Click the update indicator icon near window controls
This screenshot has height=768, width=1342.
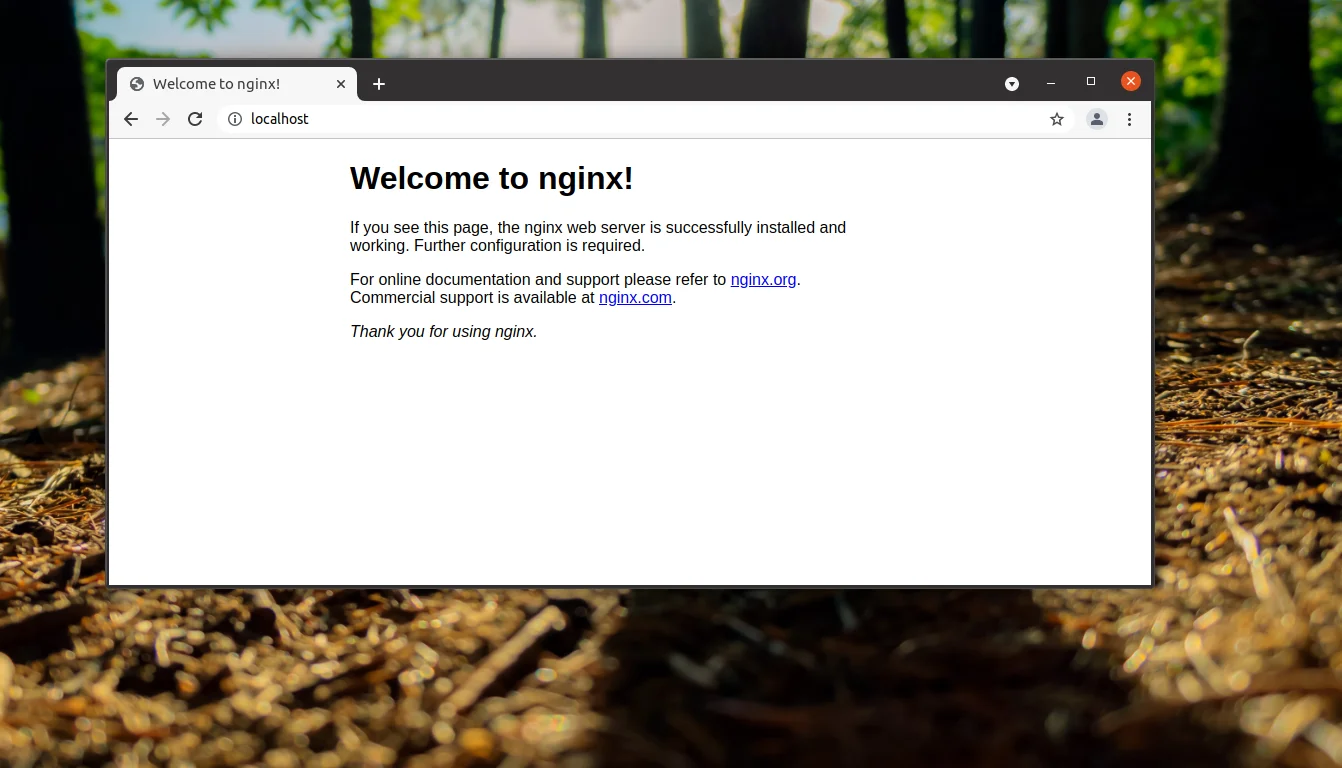1011,83
